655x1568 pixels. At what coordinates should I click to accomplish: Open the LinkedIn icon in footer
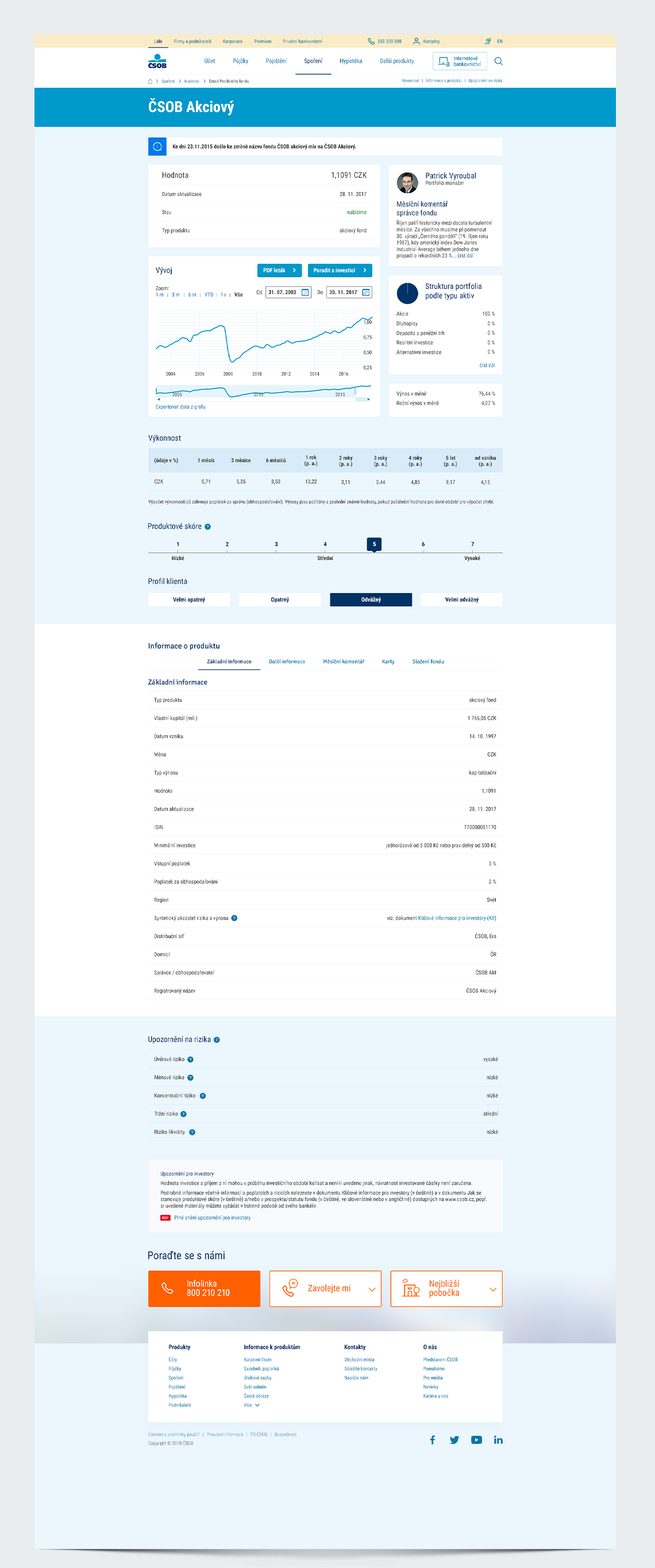[499, 1439]
